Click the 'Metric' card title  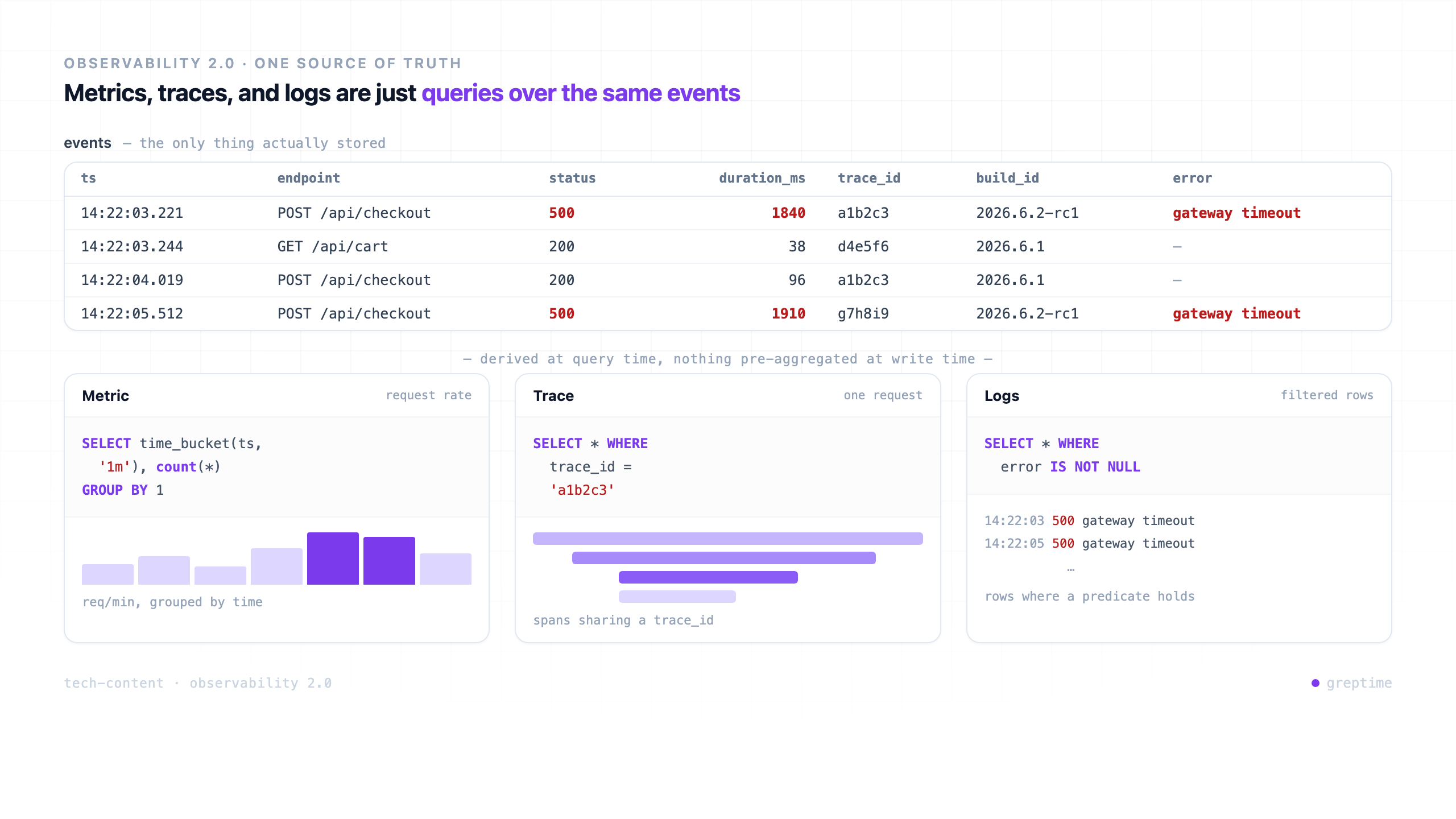[x=105, y=396]
